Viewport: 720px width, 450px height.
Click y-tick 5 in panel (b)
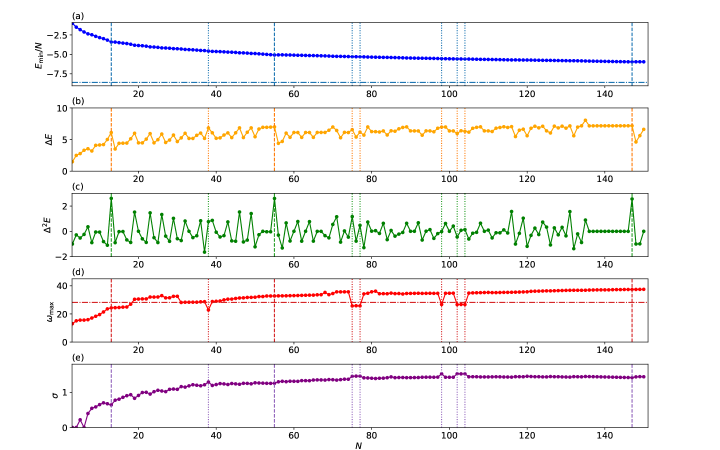[x=65, y=140]
